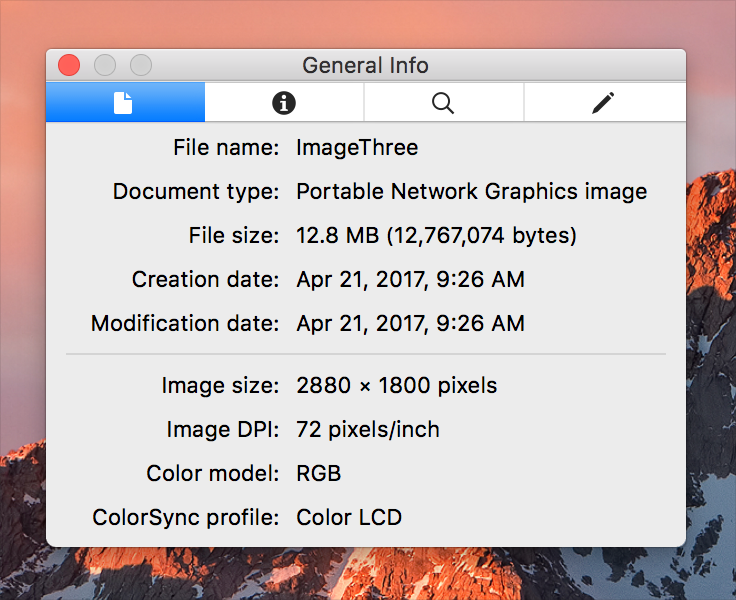Click the Image size label

tap(220, 386)
